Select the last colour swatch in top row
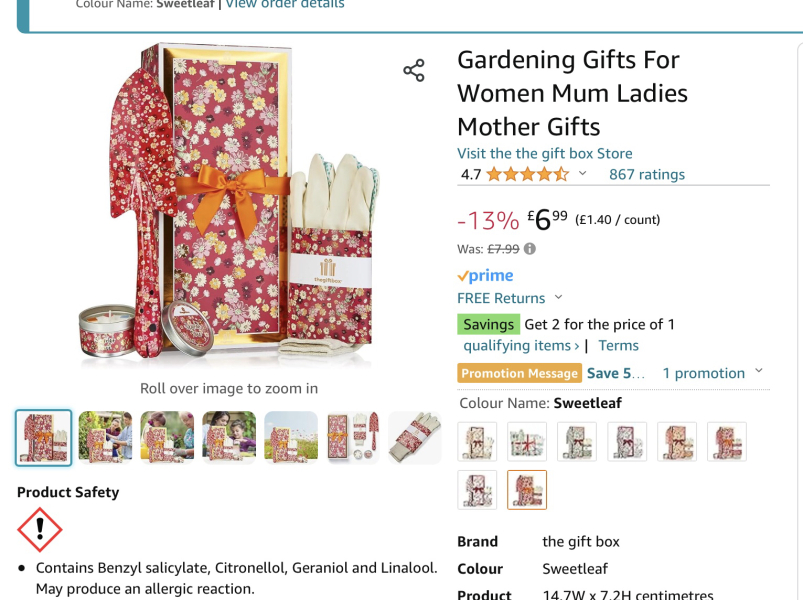Viewport: 803px width, 600px height. tap(727, 442)
